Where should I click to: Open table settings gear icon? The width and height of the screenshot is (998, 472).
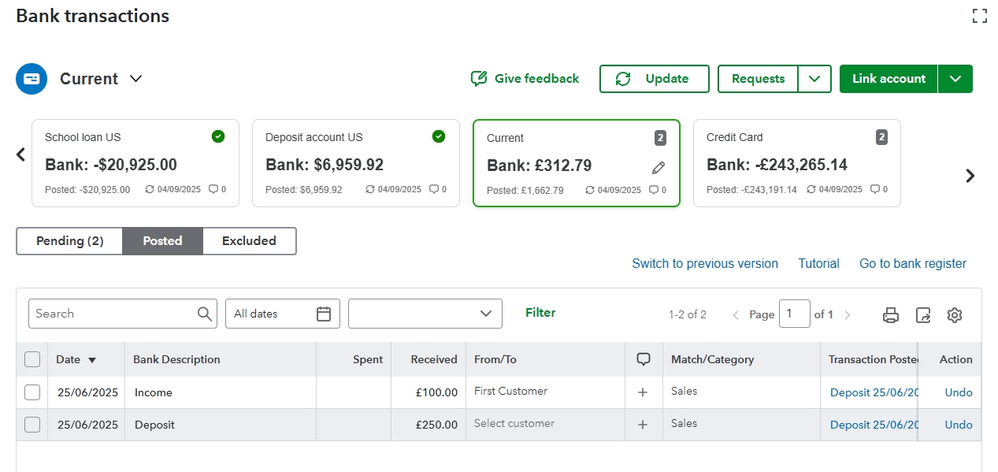tap(954, 315)
